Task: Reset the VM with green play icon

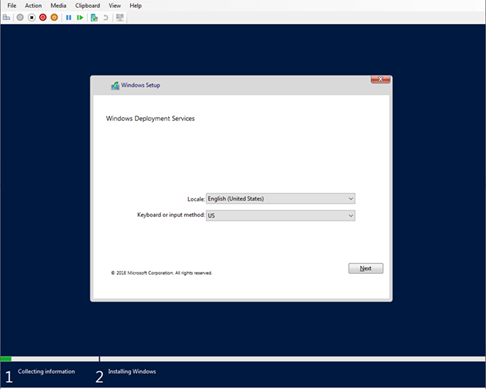Action: click(x=80, y=17)
